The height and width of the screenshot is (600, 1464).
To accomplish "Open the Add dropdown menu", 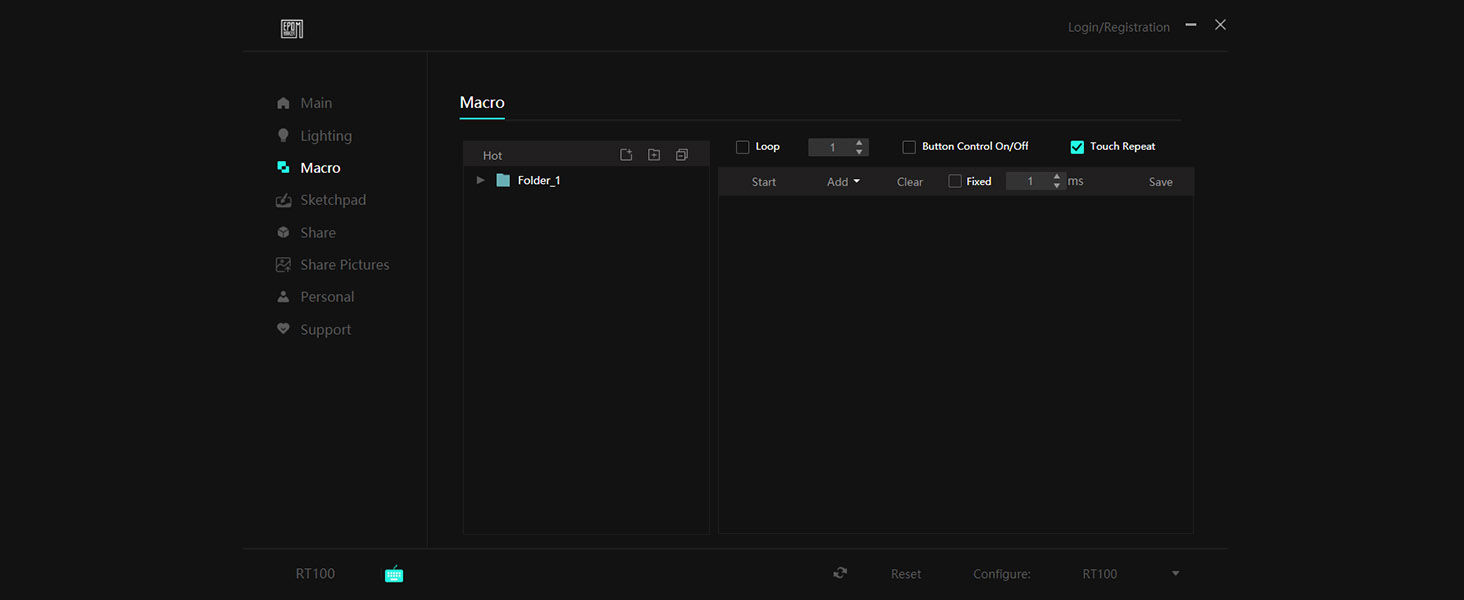I will click(x=843, y=182).
